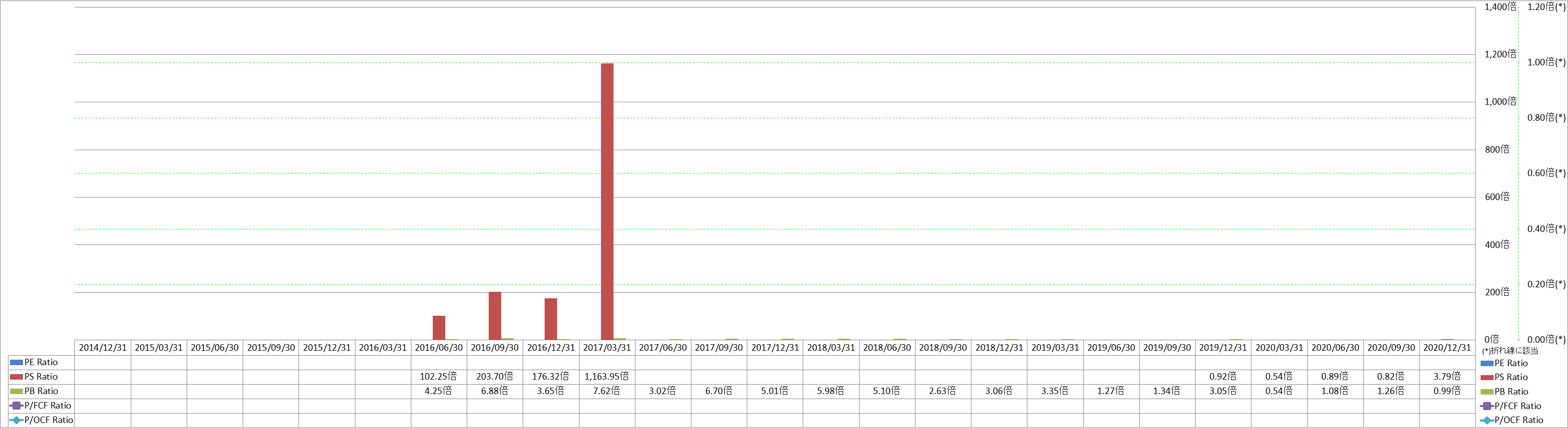This screenshot has width=1568, height=428.
Task: Click the 1.20倍(*) secondary axis label
Action: 1546,6
